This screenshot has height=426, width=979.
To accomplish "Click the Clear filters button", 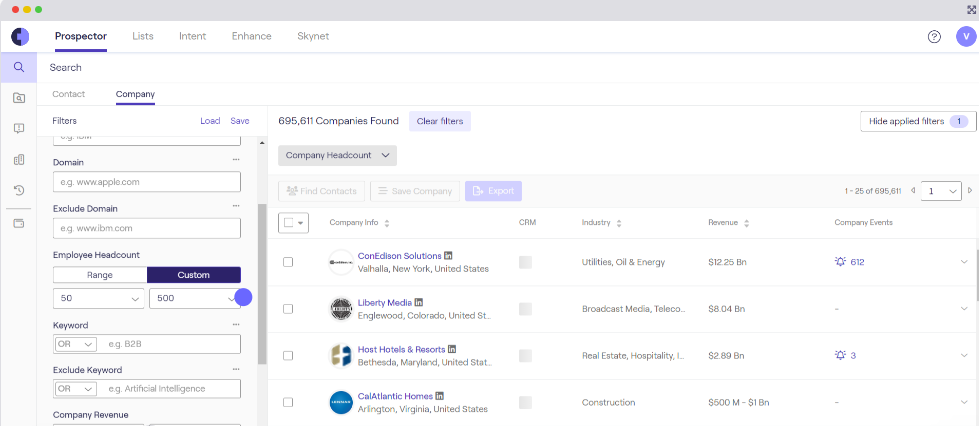I will [440, 121].
